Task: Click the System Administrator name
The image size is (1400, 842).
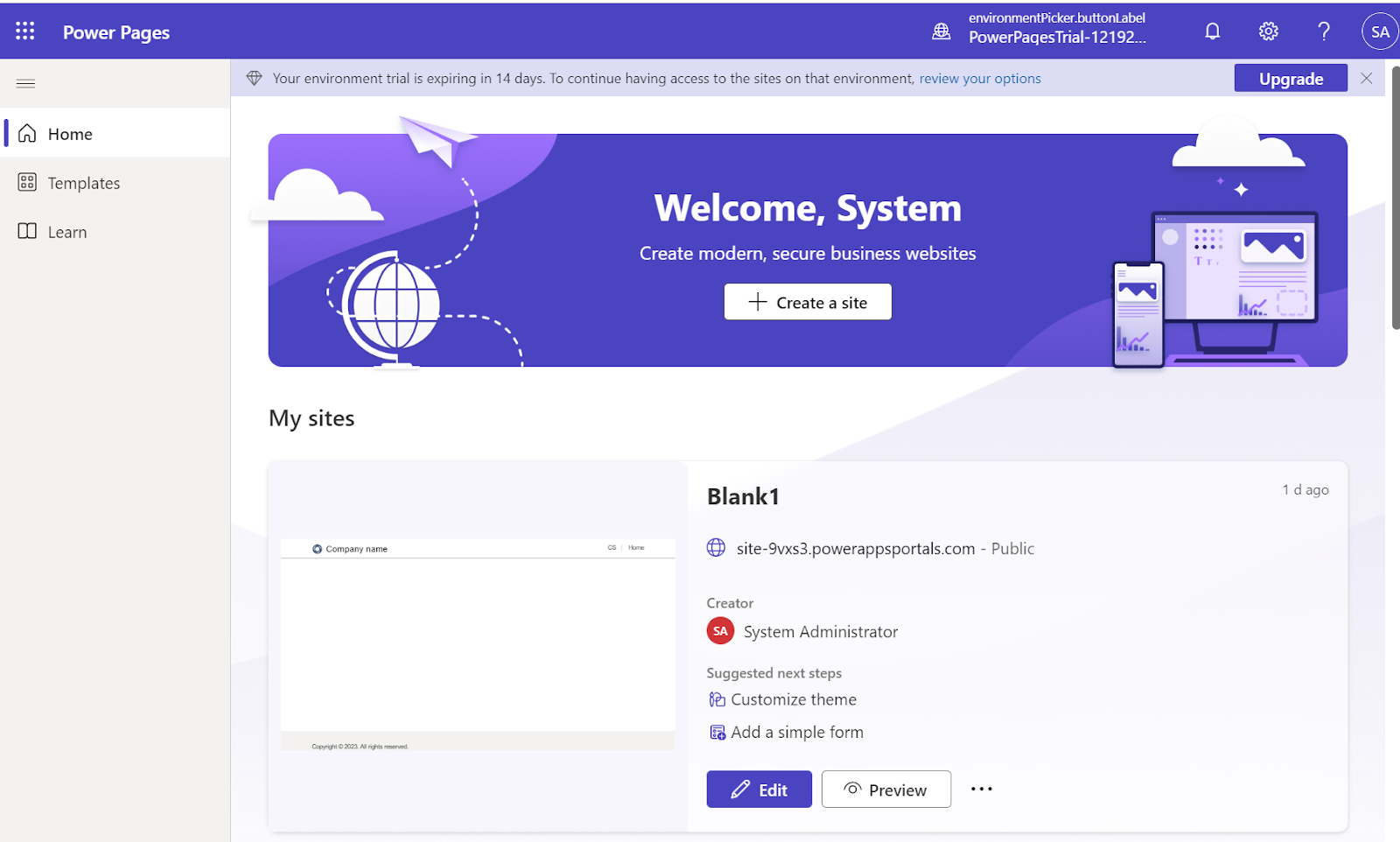Action: click(821, 632)
